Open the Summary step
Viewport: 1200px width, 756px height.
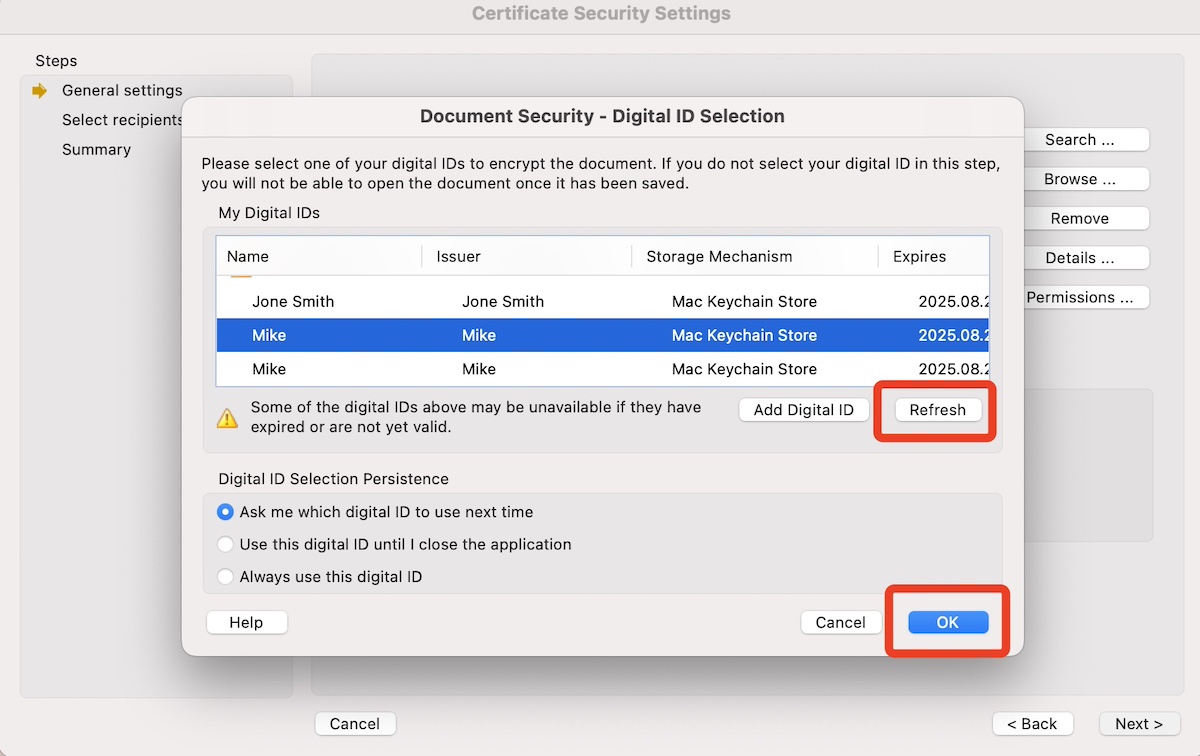pyautogui.click(x=96, y=149)
